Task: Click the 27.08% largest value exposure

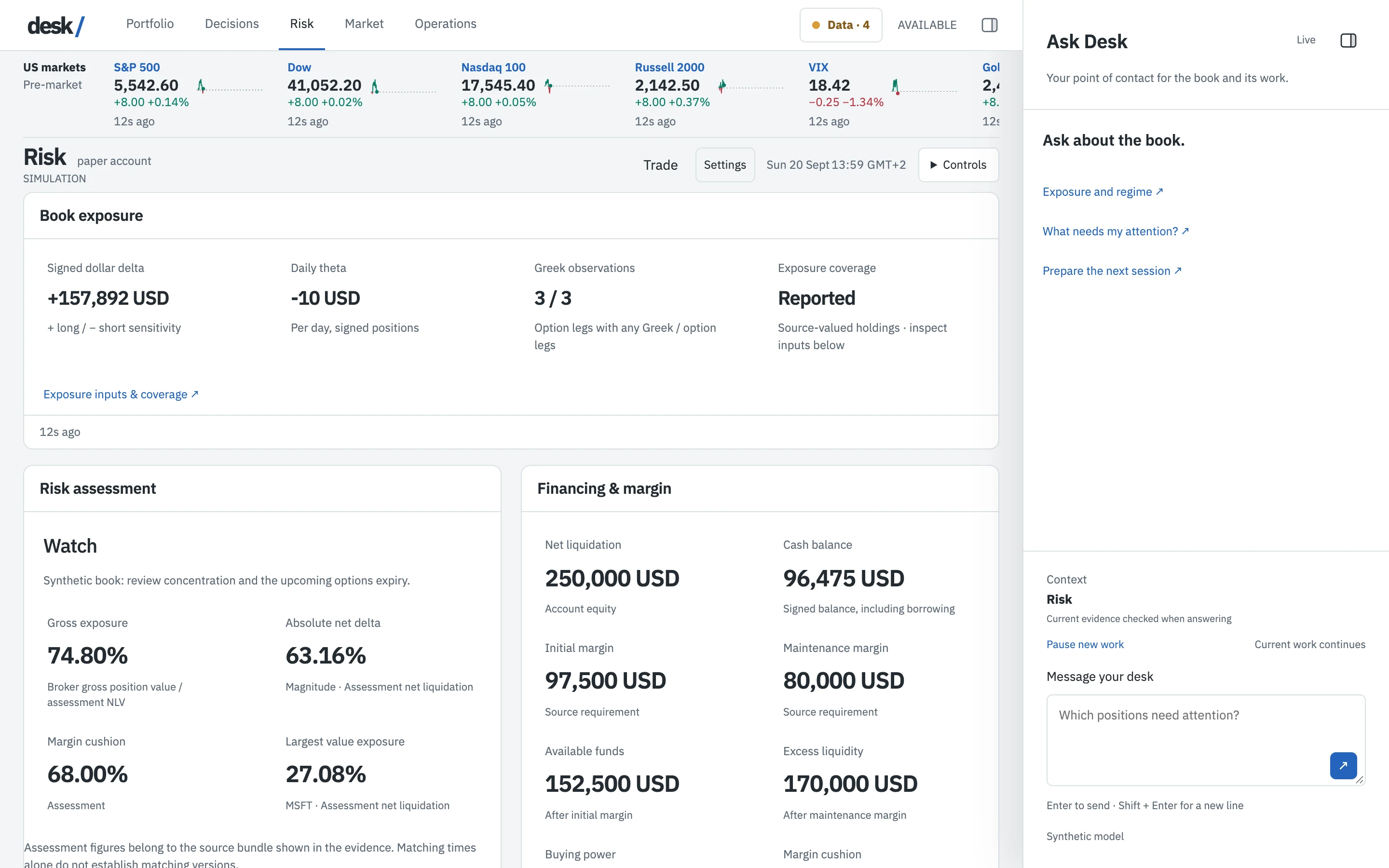Action: pyautogui.click(x=326, y=774)
